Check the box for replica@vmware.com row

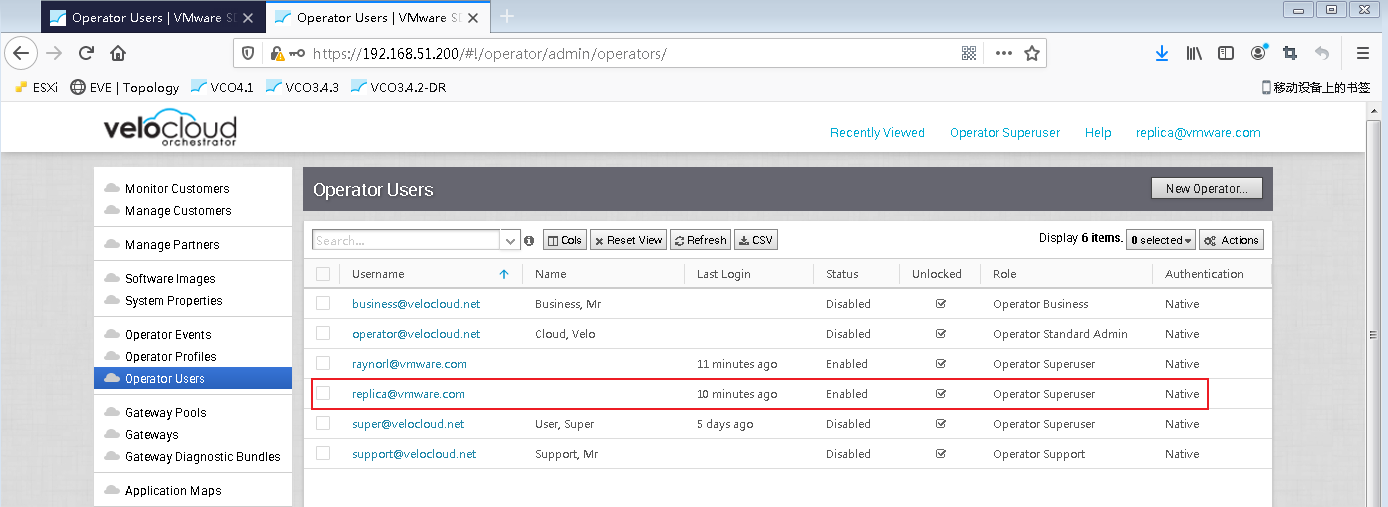tap(323, 393)
